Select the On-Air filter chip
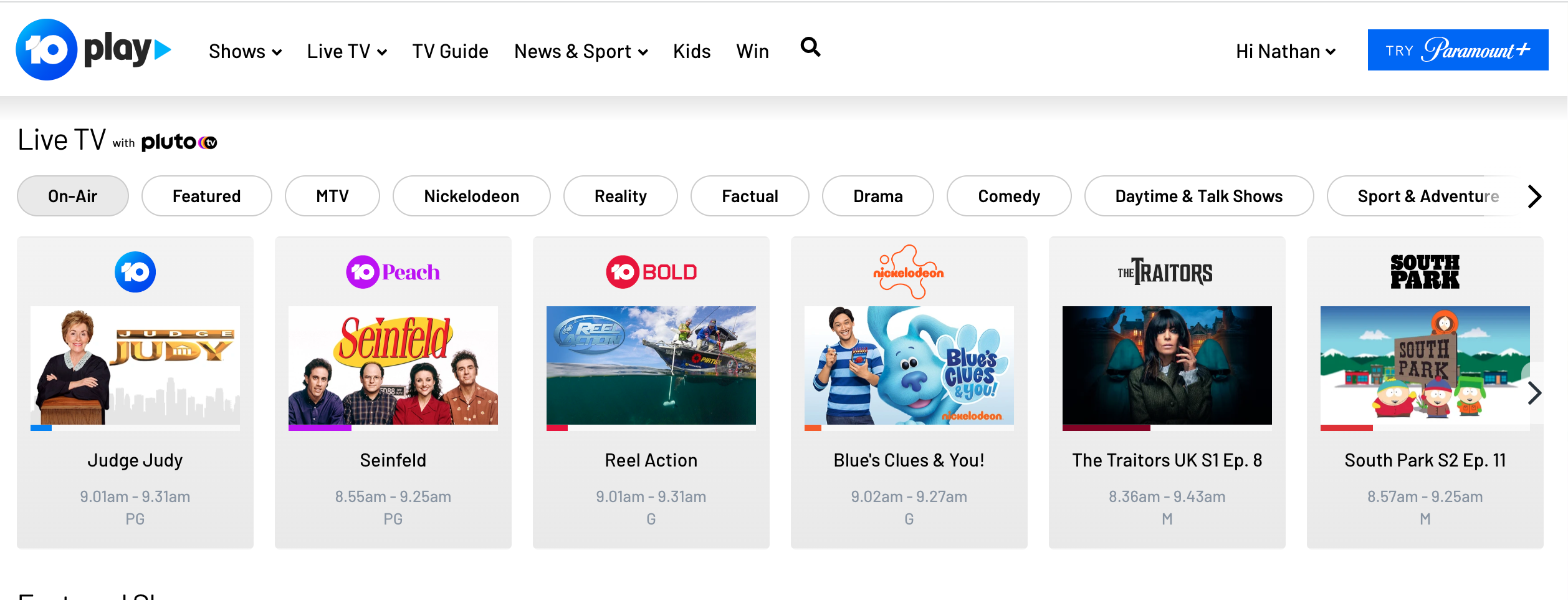Screen dimensions: 1568x600 [73, 196]
